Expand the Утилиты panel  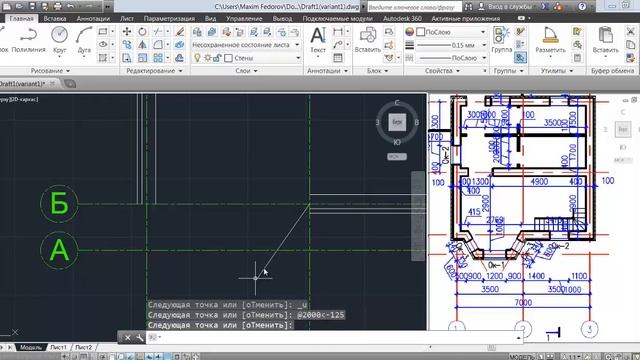[x=557, y=71]
